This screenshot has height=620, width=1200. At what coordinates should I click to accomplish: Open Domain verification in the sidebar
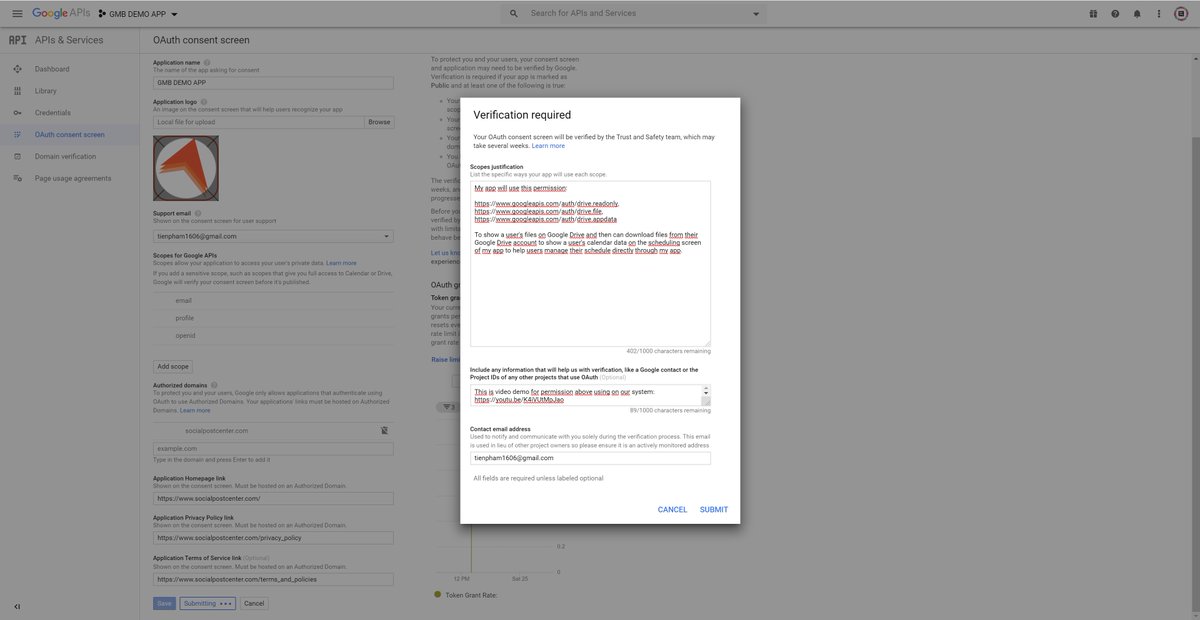pos(66,157)
